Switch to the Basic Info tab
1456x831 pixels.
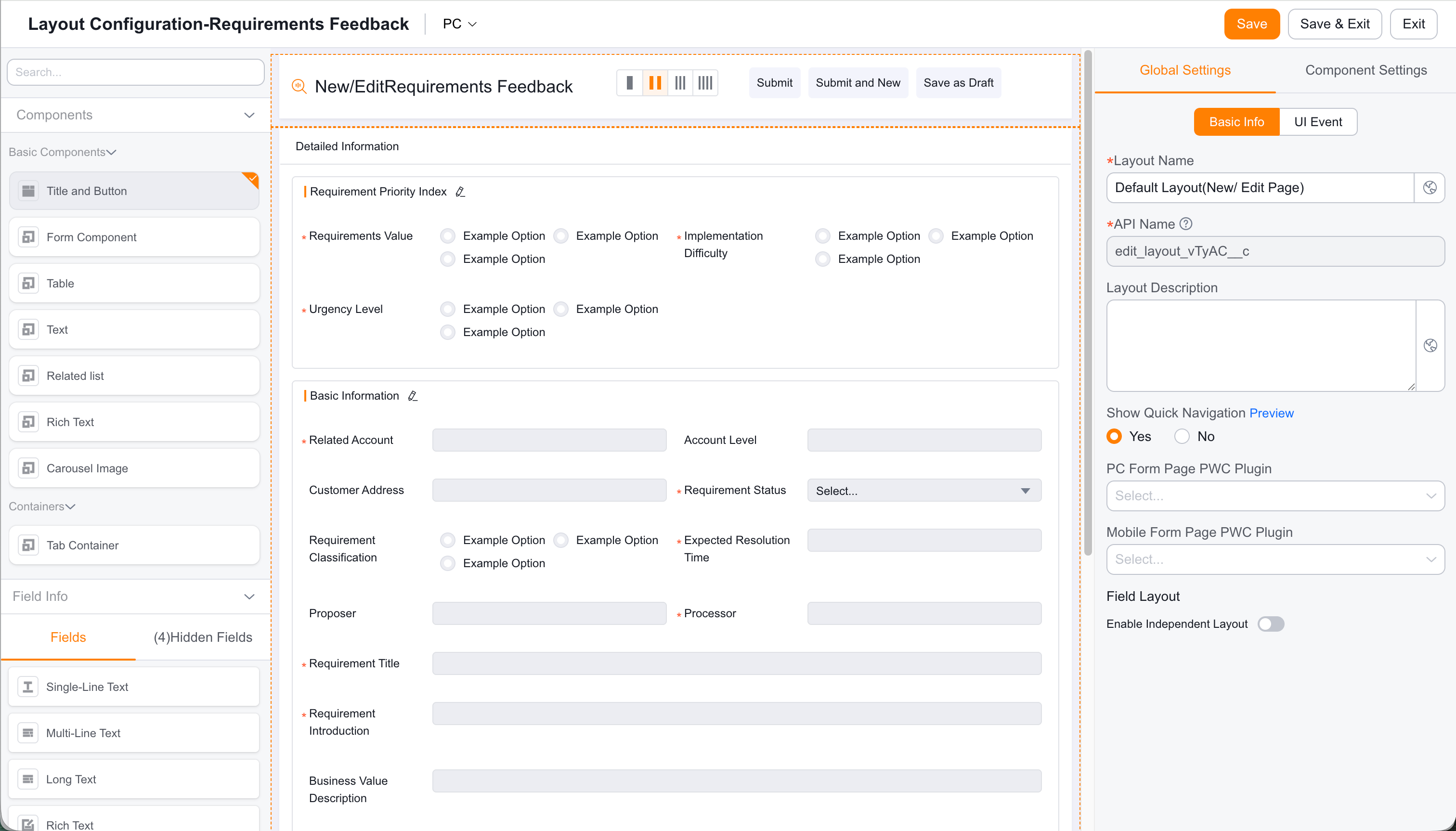pos(1236,122)
